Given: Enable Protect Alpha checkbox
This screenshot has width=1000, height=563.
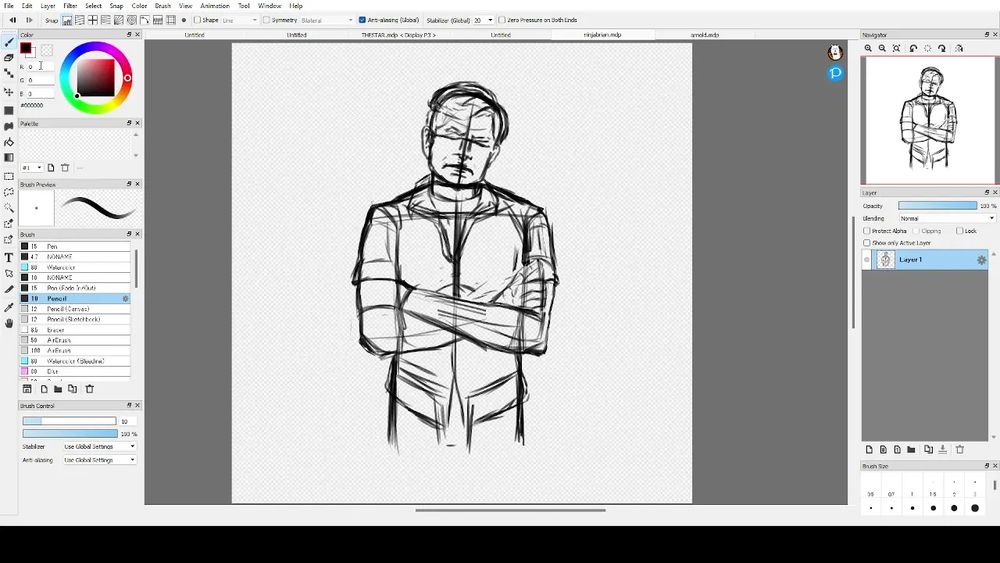Looking at the screenshot, I should point(867,231).
